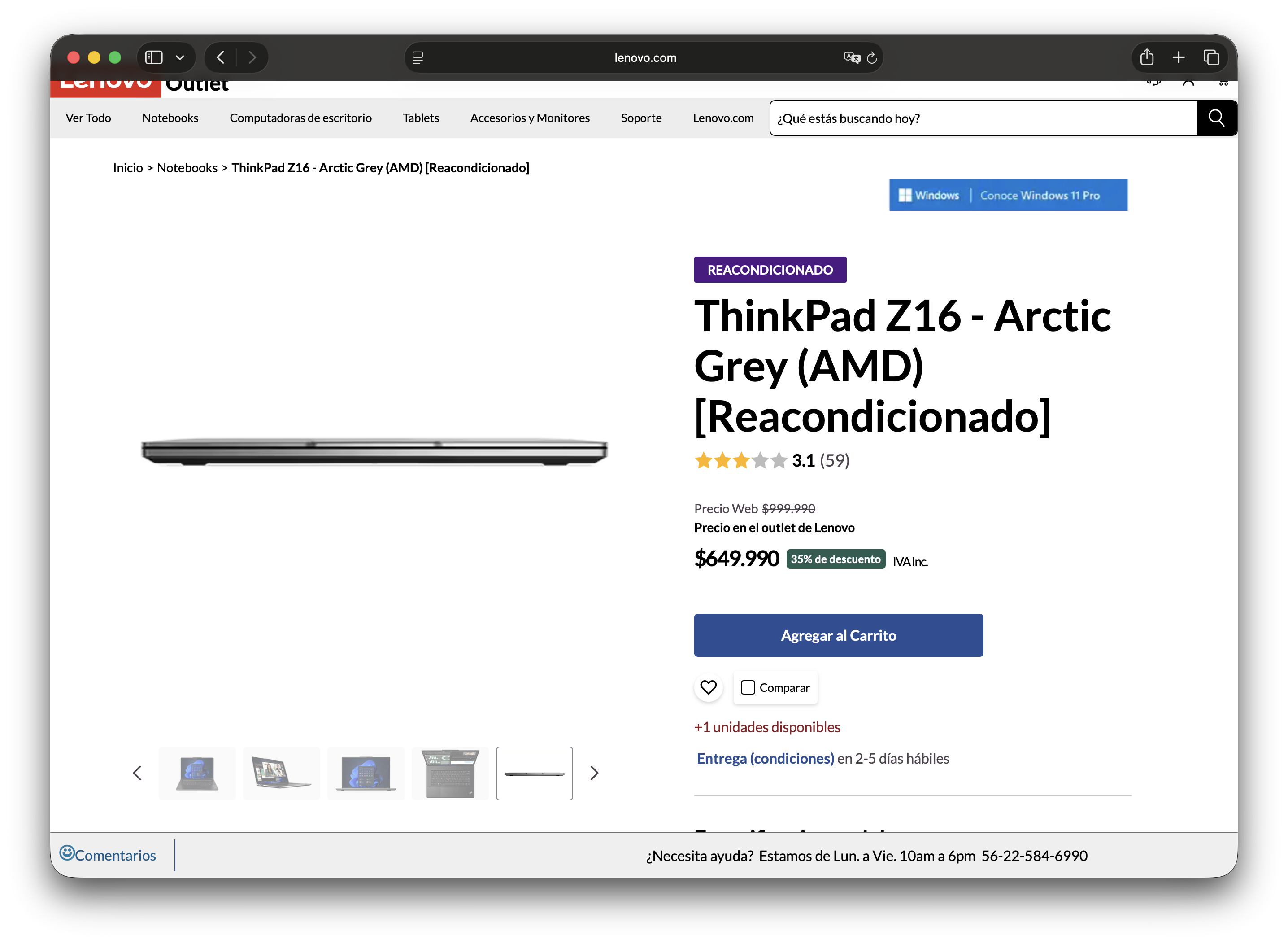Click the search input field
This screenshot has height=944, width=1288.
983,118
